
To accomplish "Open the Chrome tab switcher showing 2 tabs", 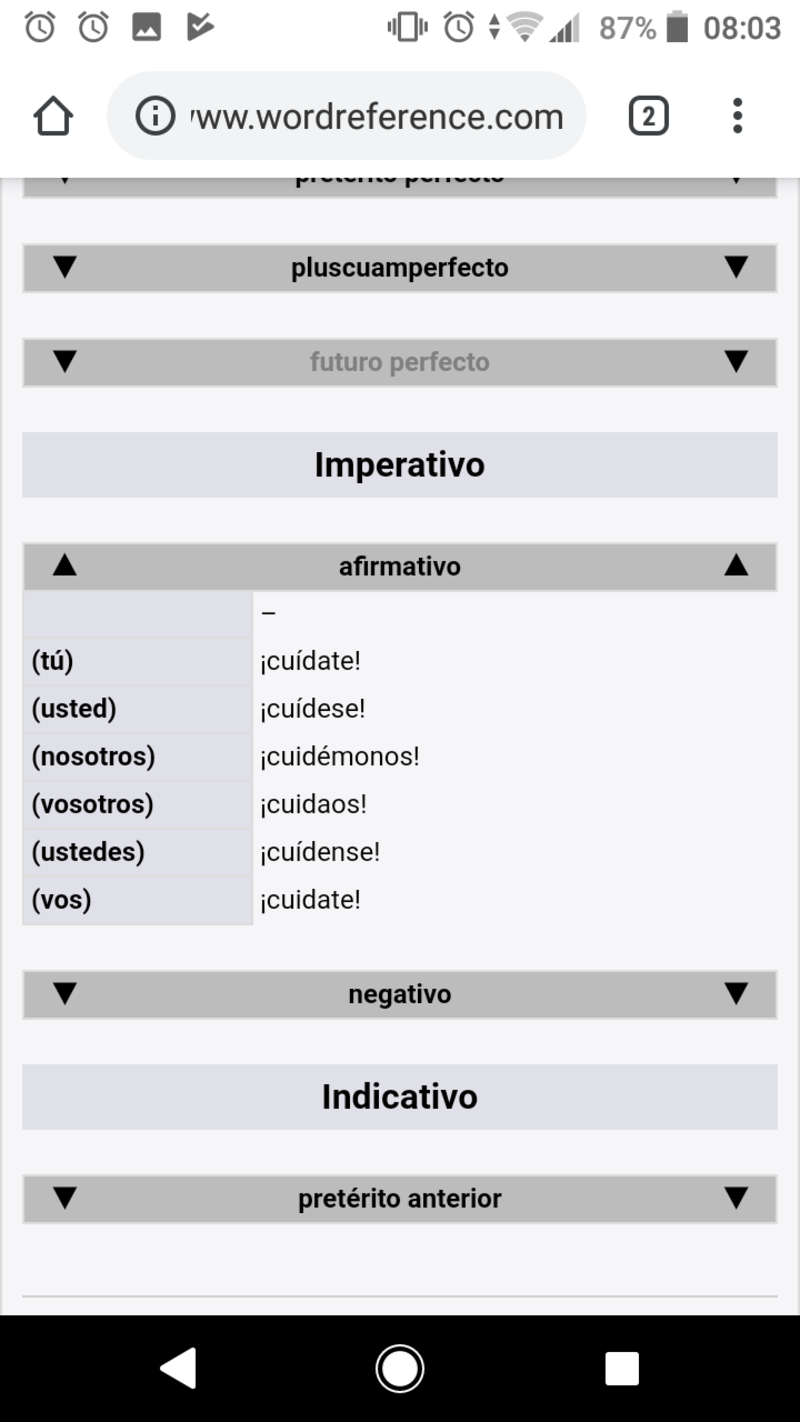I will [646, 115].
